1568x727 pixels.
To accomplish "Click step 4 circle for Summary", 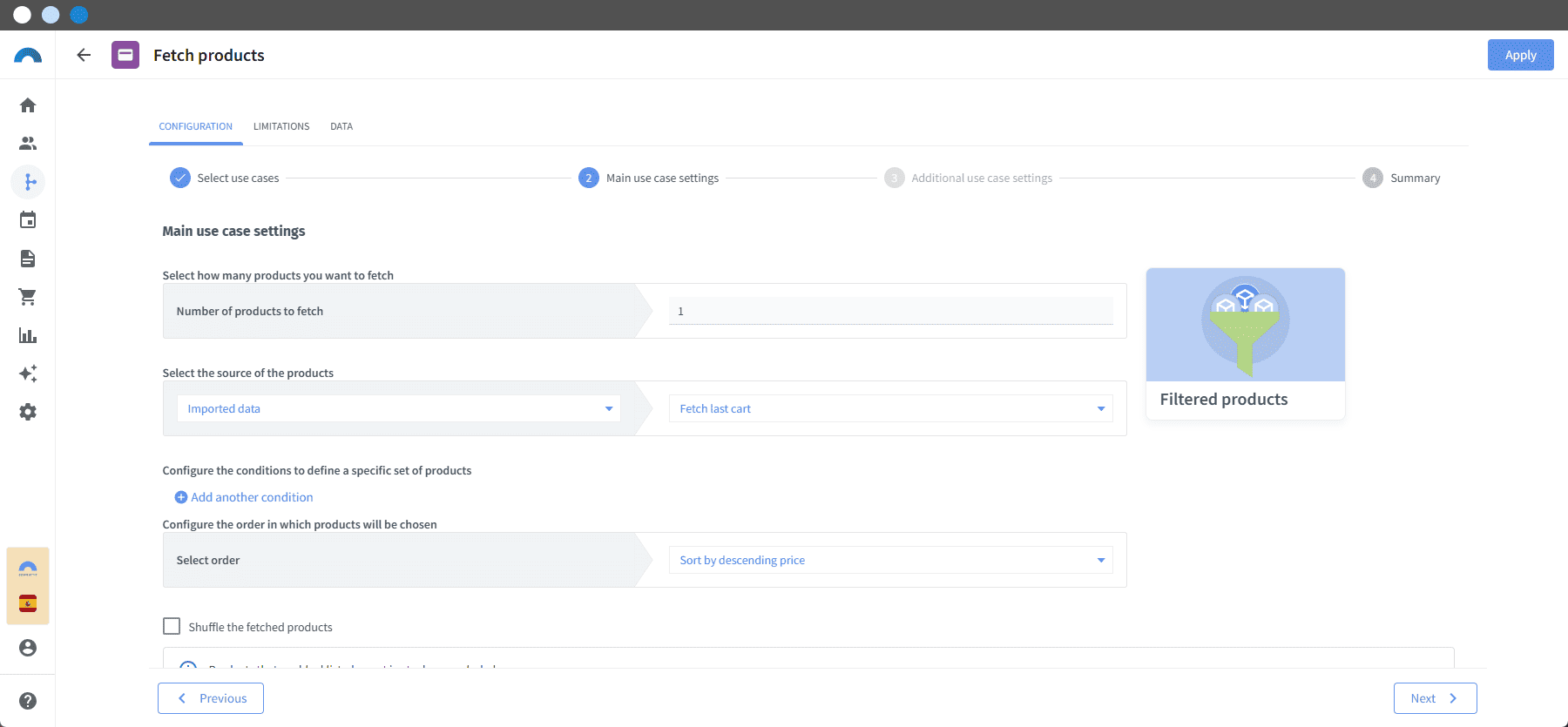I will (1373, 178).
